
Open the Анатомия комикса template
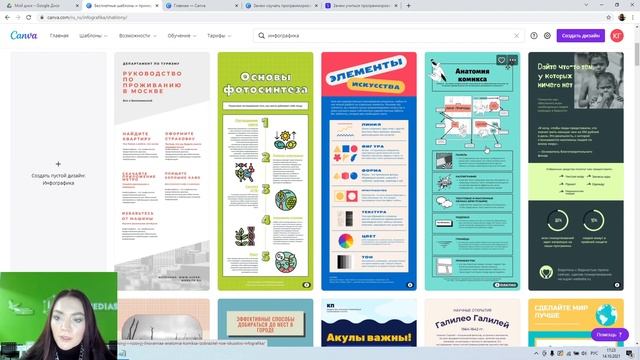472,171
